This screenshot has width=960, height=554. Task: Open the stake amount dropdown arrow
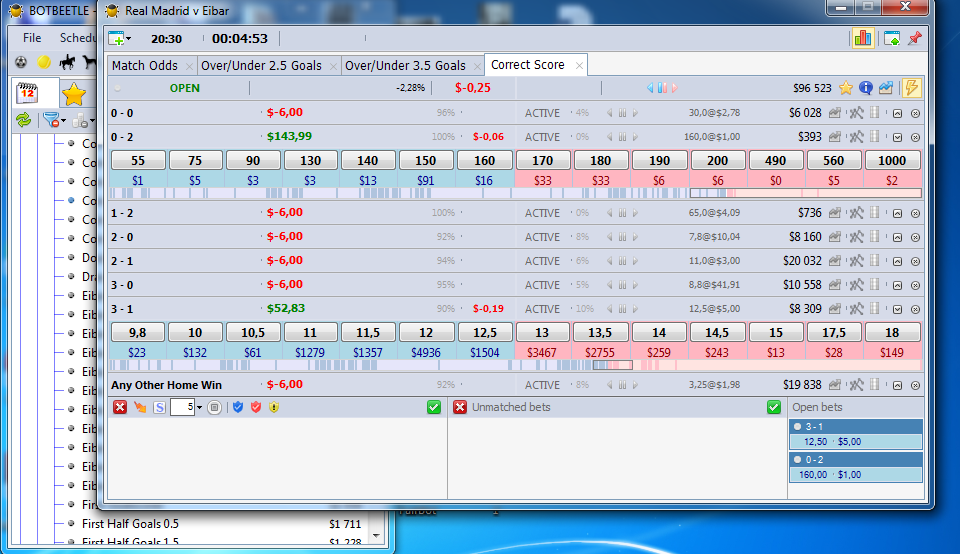point(199,408)
